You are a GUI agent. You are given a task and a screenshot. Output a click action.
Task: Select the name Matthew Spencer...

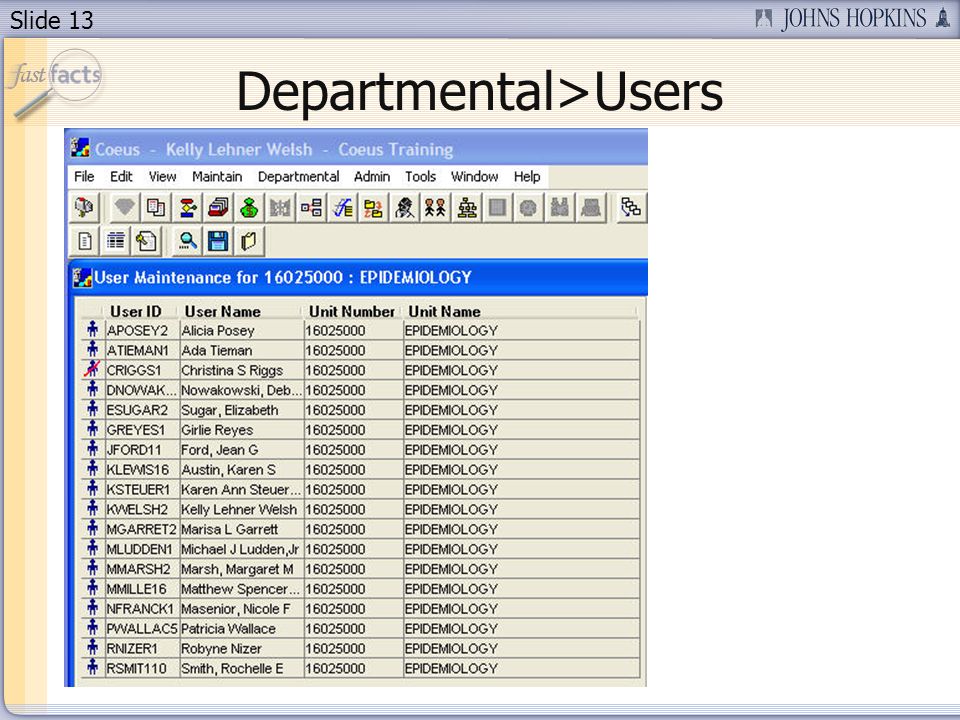point(240,589)
